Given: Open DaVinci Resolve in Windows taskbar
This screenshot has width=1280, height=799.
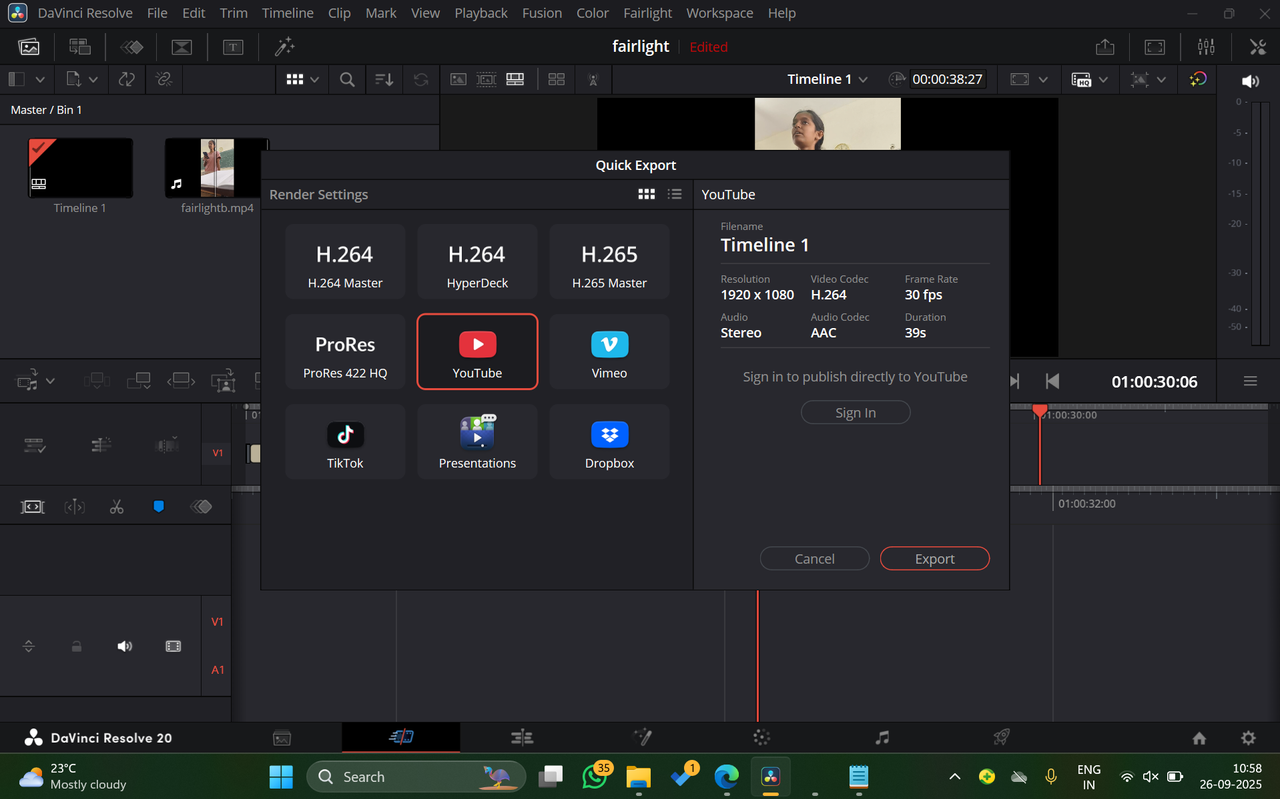Looking at the screenshot, I should pyautogui.click(x=771, y=776).
